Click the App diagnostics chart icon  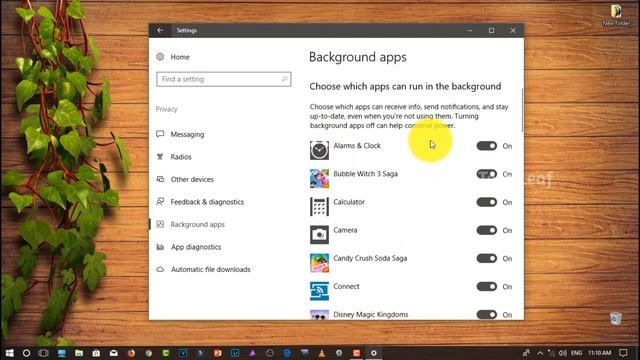click(x=160, y=247)
